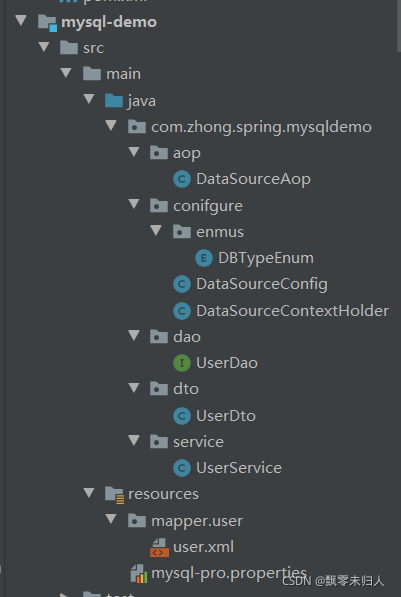Open the user.xml mapper file
Viewport: 401px width, 597px height.
click(203, 547)
